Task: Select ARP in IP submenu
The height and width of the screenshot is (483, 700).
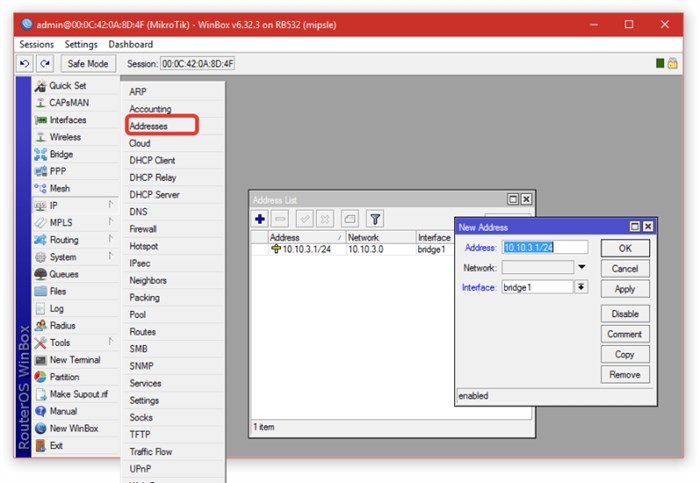Action: click(174, 92)
